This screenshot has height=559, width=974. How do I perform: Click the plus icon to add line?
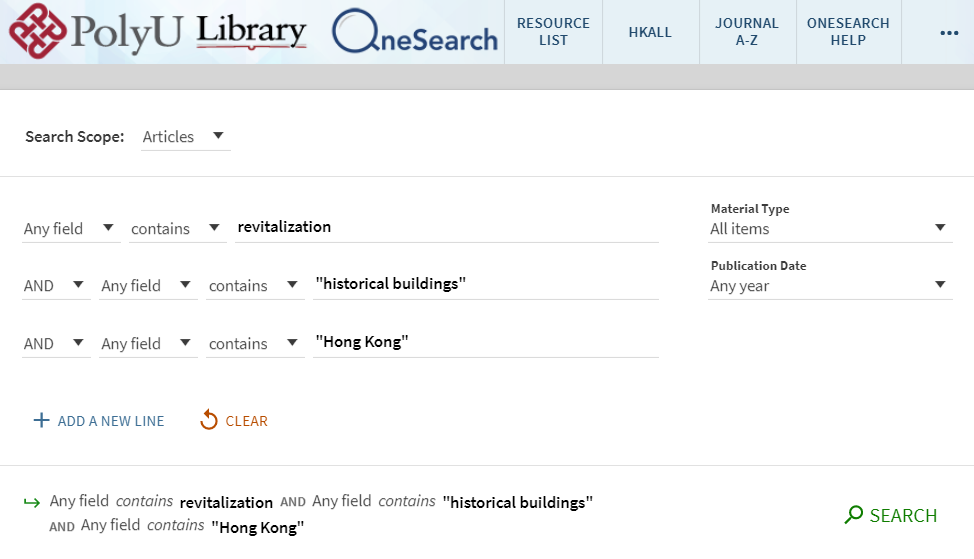click(x=41, y=421)
